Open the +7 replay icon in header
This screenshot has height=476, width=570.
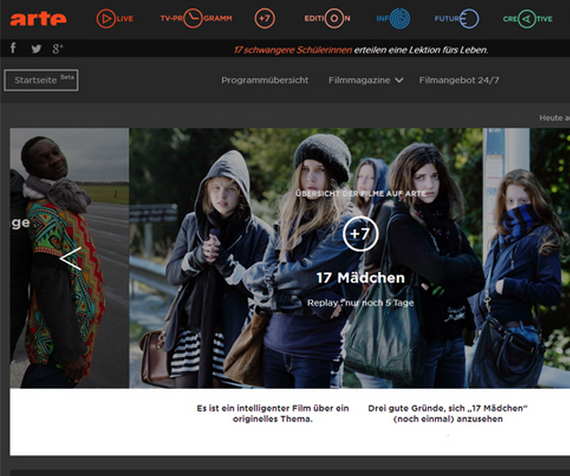[x=265, y=19]
